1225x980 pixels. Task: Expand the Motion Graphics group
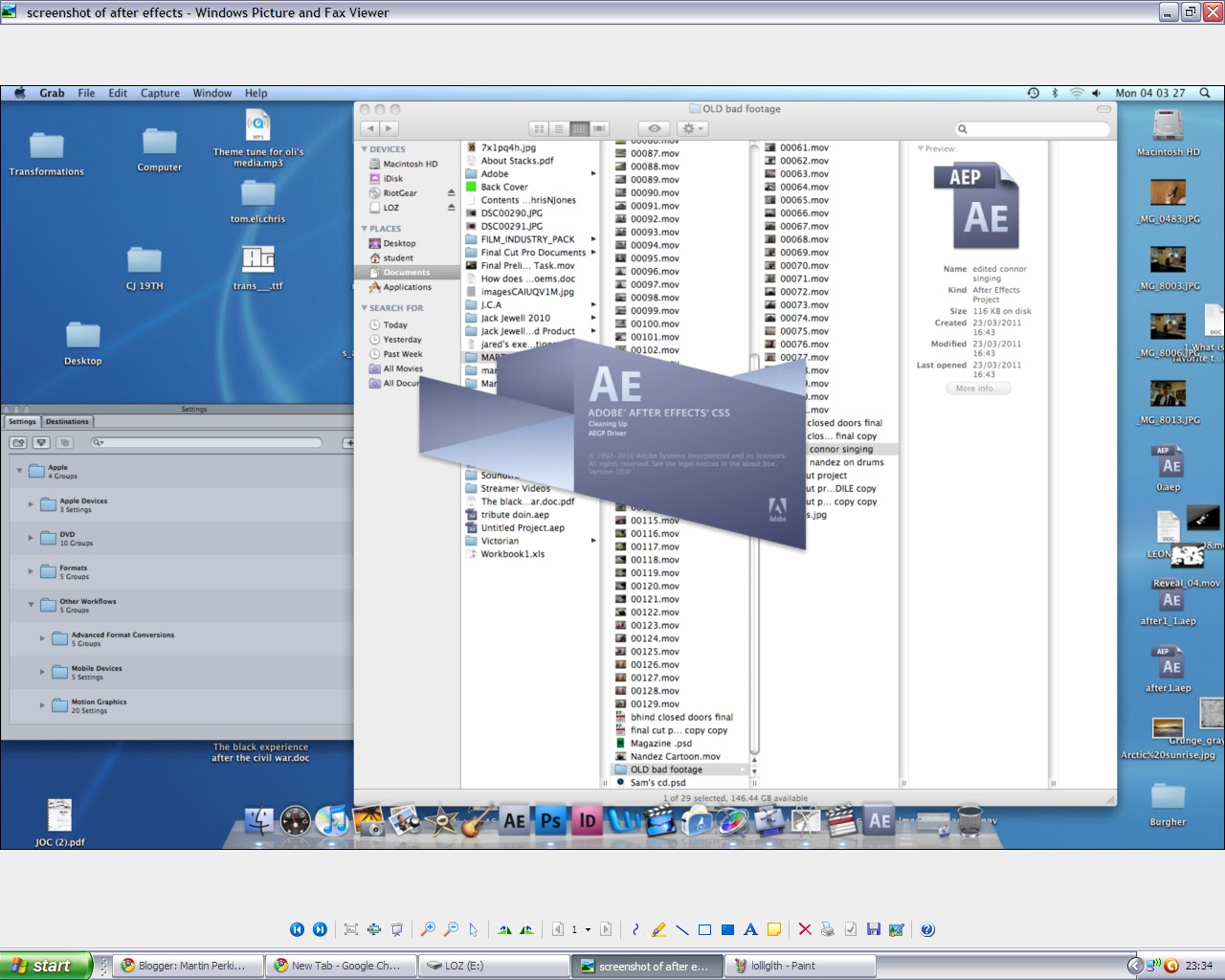42,705
